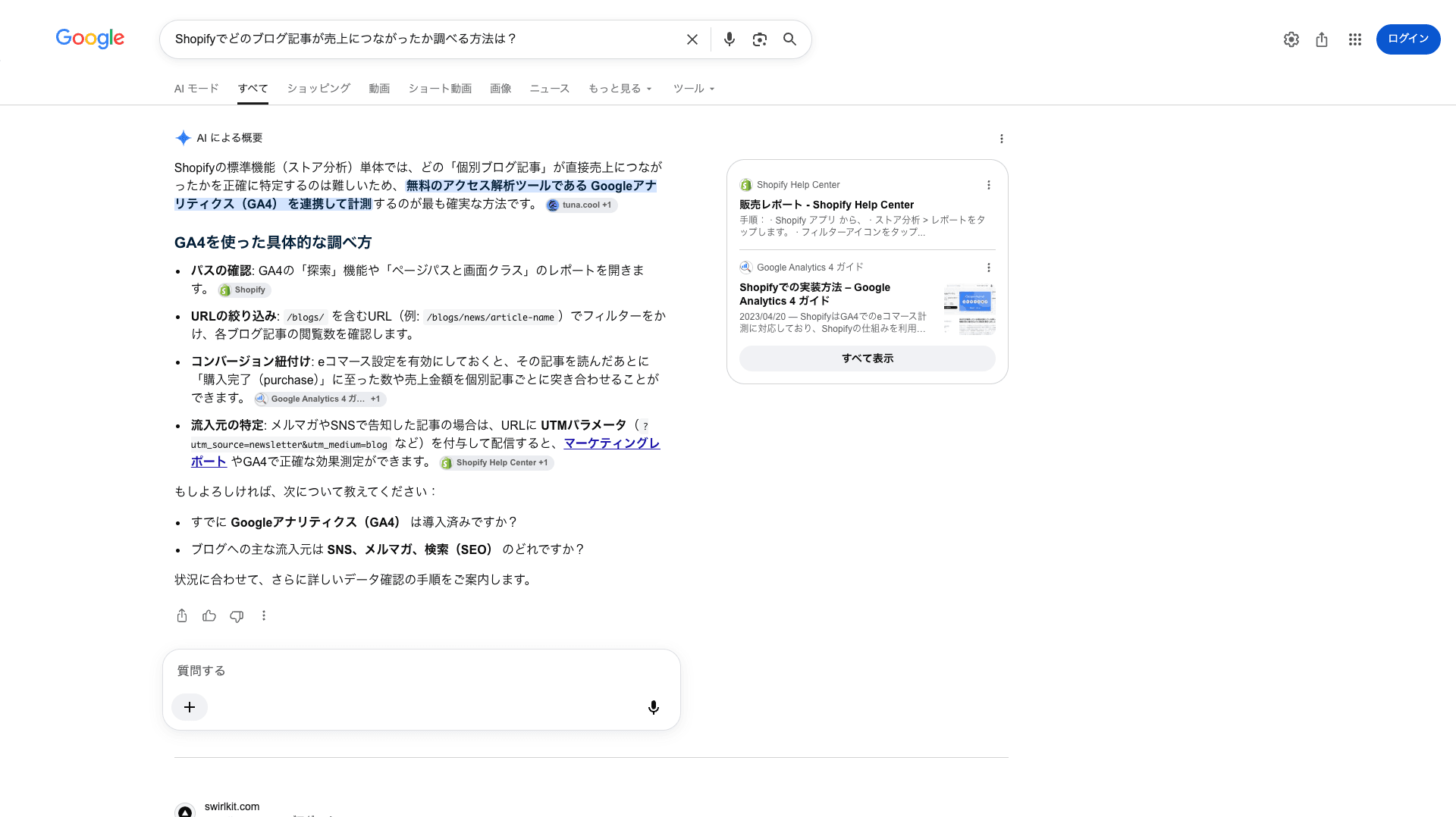Open Google Lens image search

[x=759, y=39]
